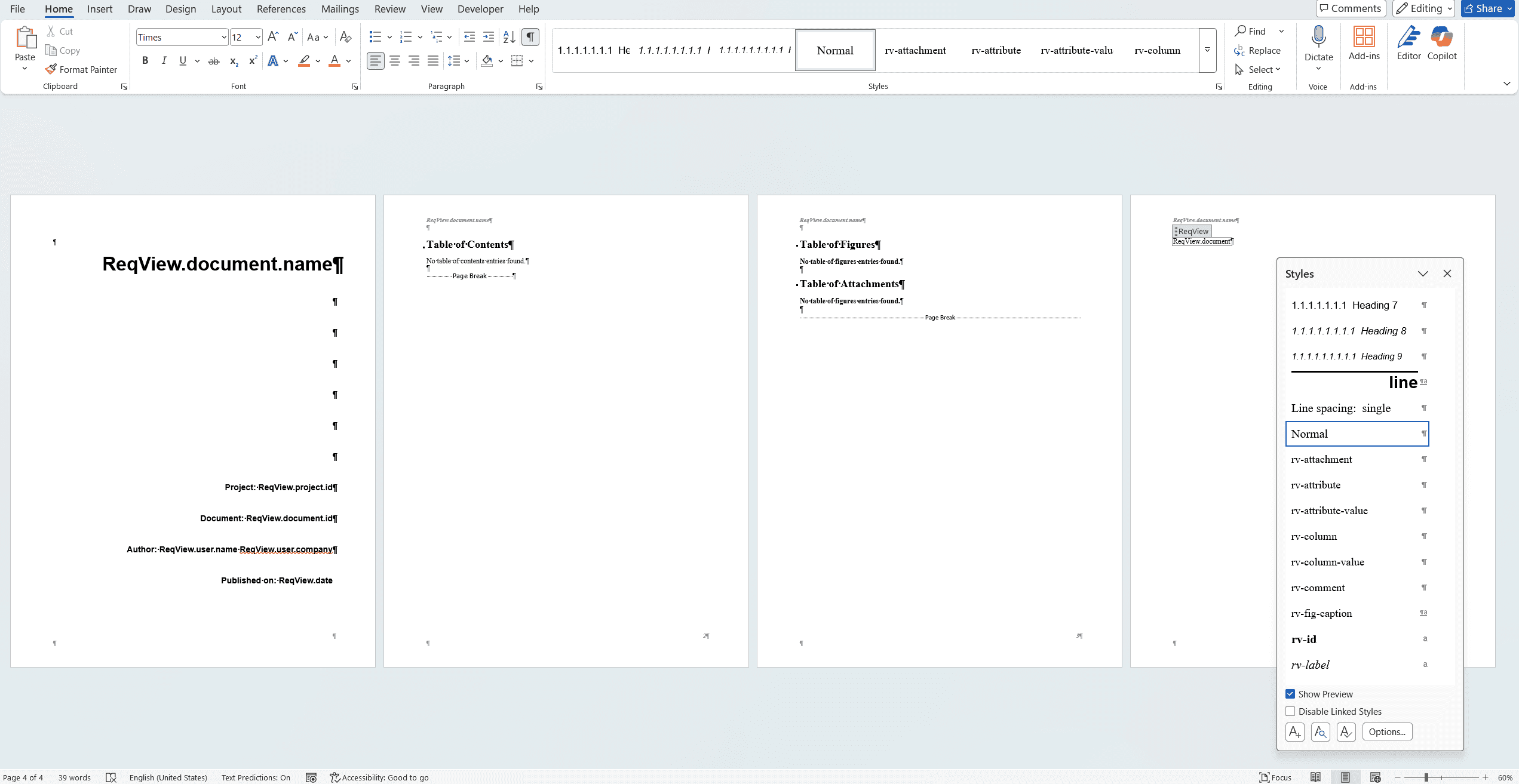Center align the paragraph

[395, 61]
